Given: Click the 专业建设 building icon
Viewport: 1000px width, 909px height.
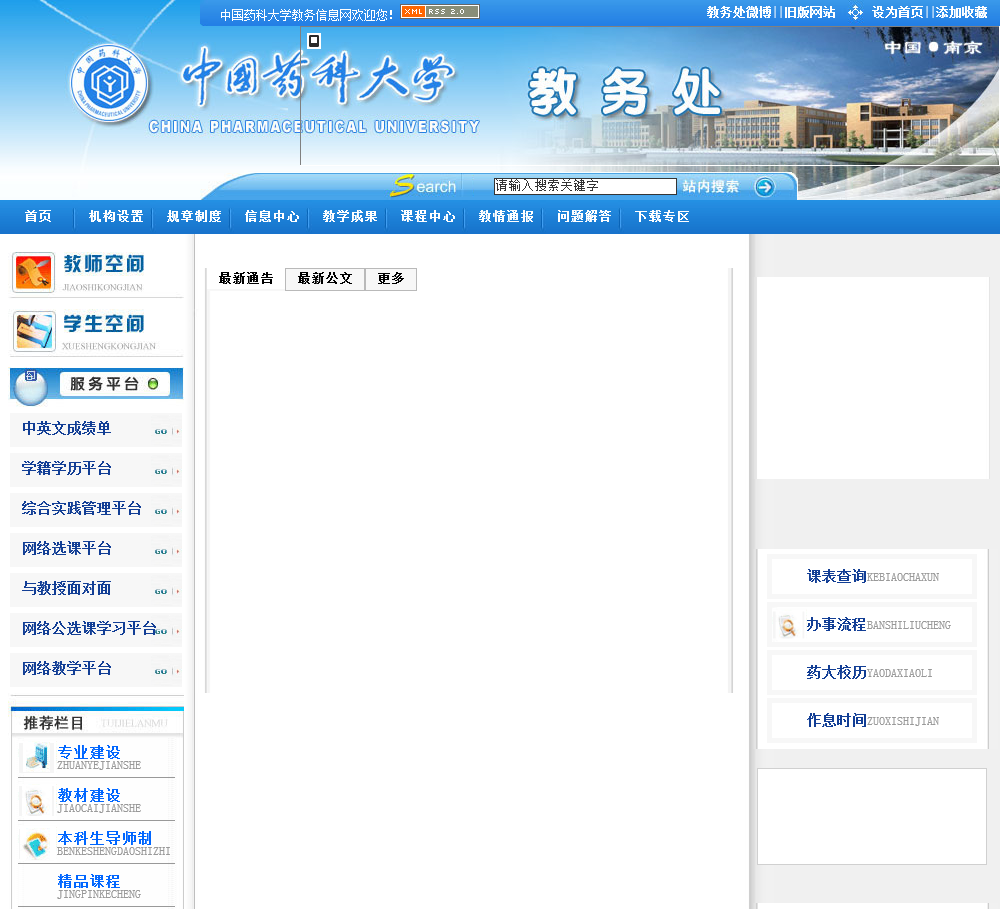Looking at the screenshot, I should (36, 757).
